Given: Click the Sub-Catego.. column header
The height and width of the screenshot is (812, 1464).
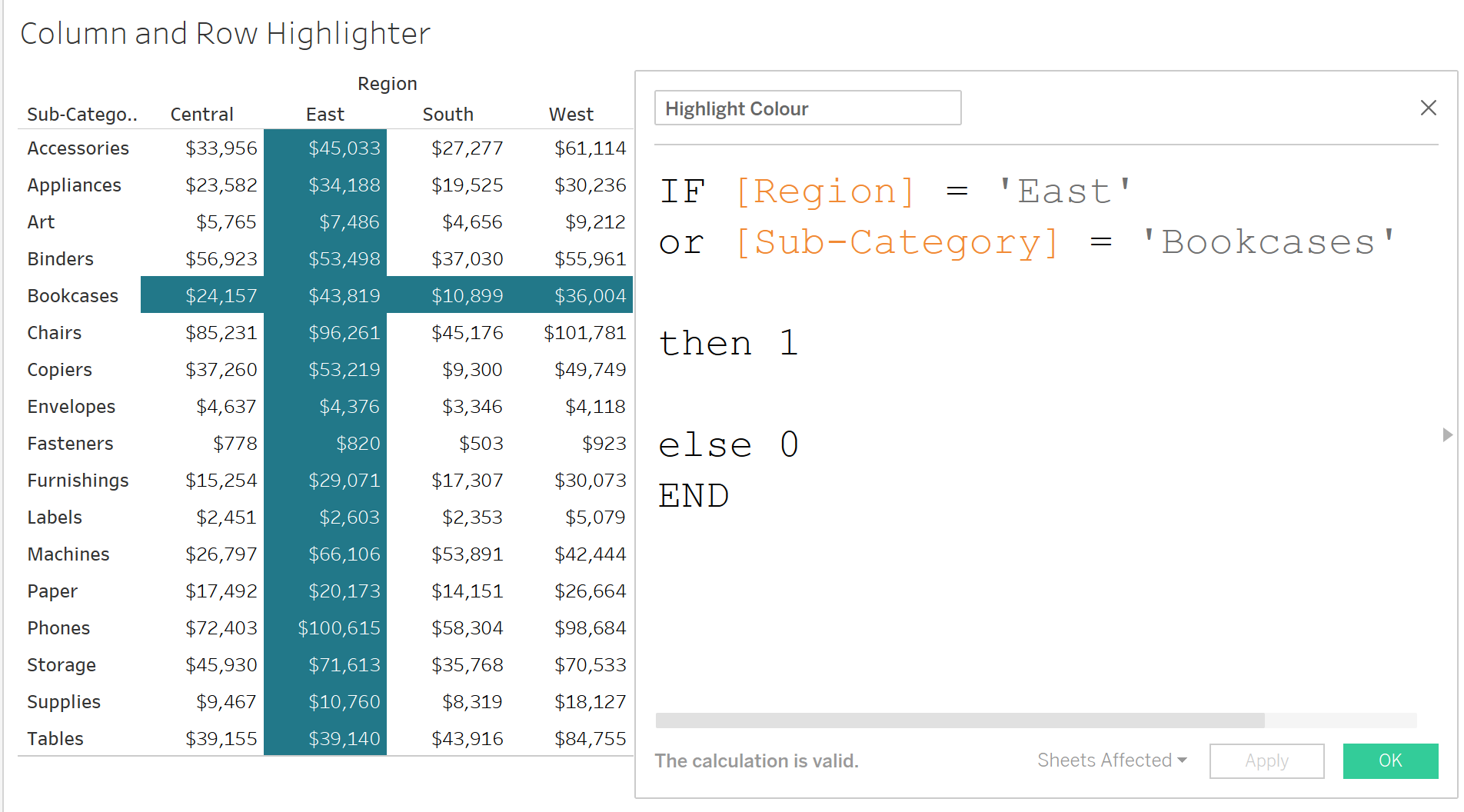Looking at the screenshot, I should coord(82,114).
